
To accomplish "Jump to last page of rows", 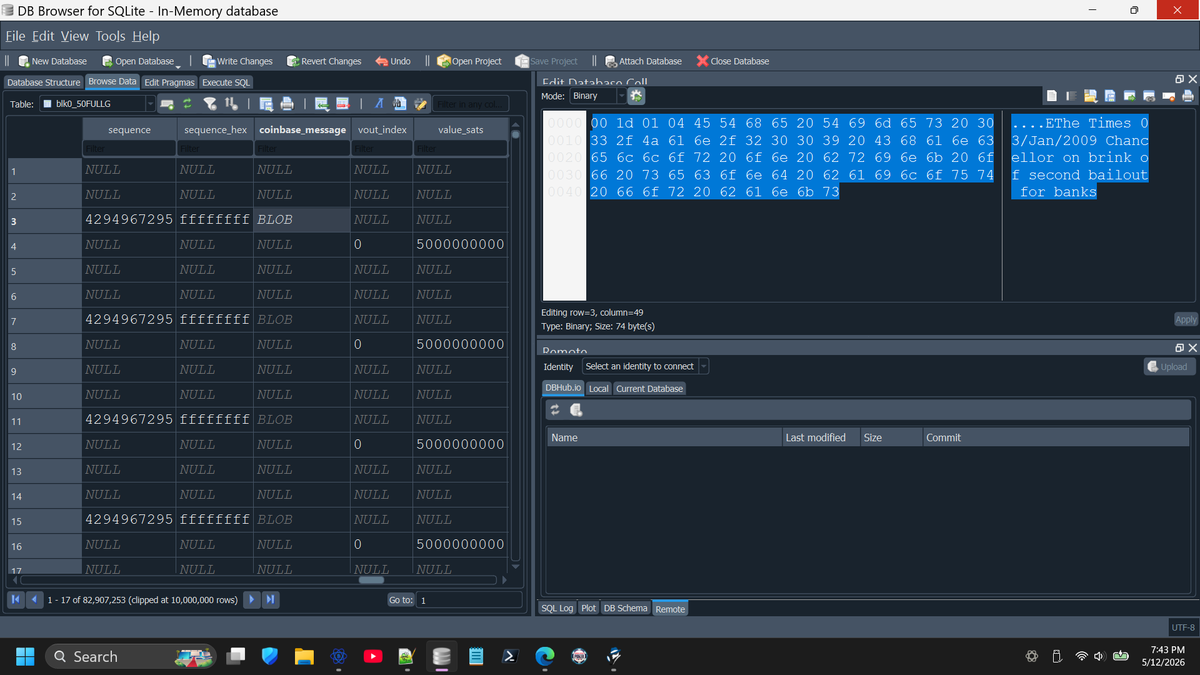I will pos(270,599).
